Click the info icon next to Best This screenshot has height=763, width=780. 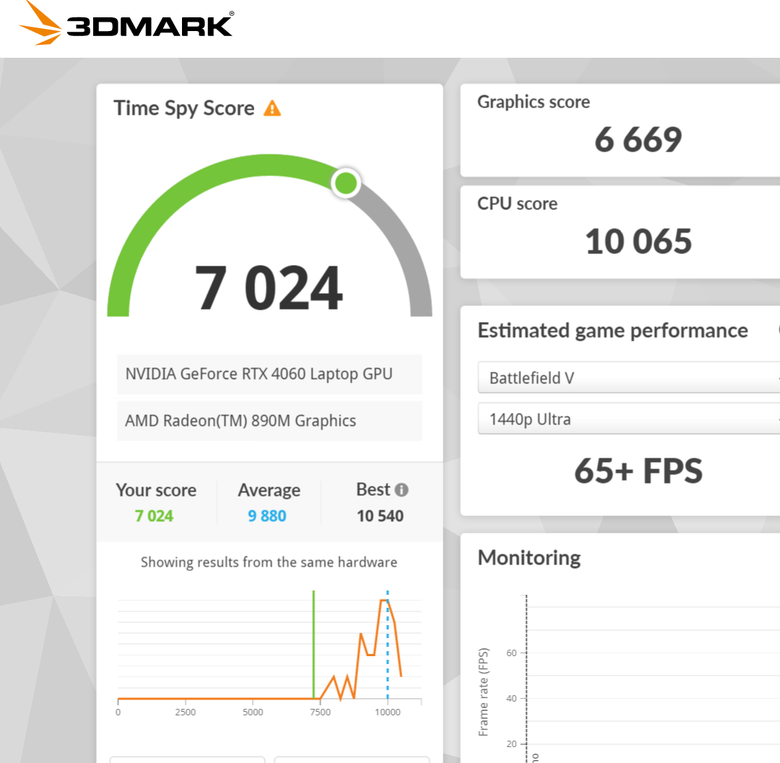tap(401, 490)
